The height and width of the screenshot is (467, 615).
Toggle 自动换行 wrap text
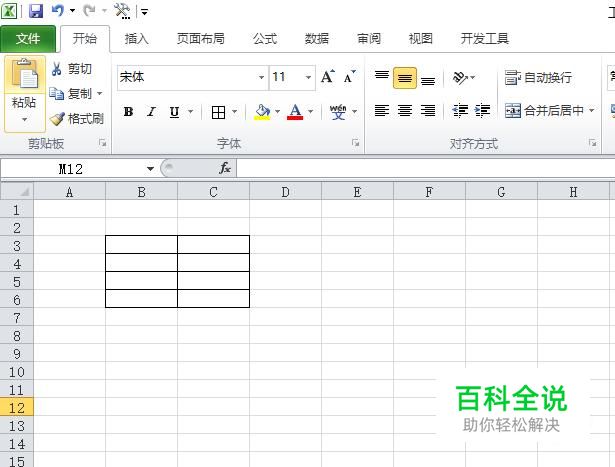(538, 78)
